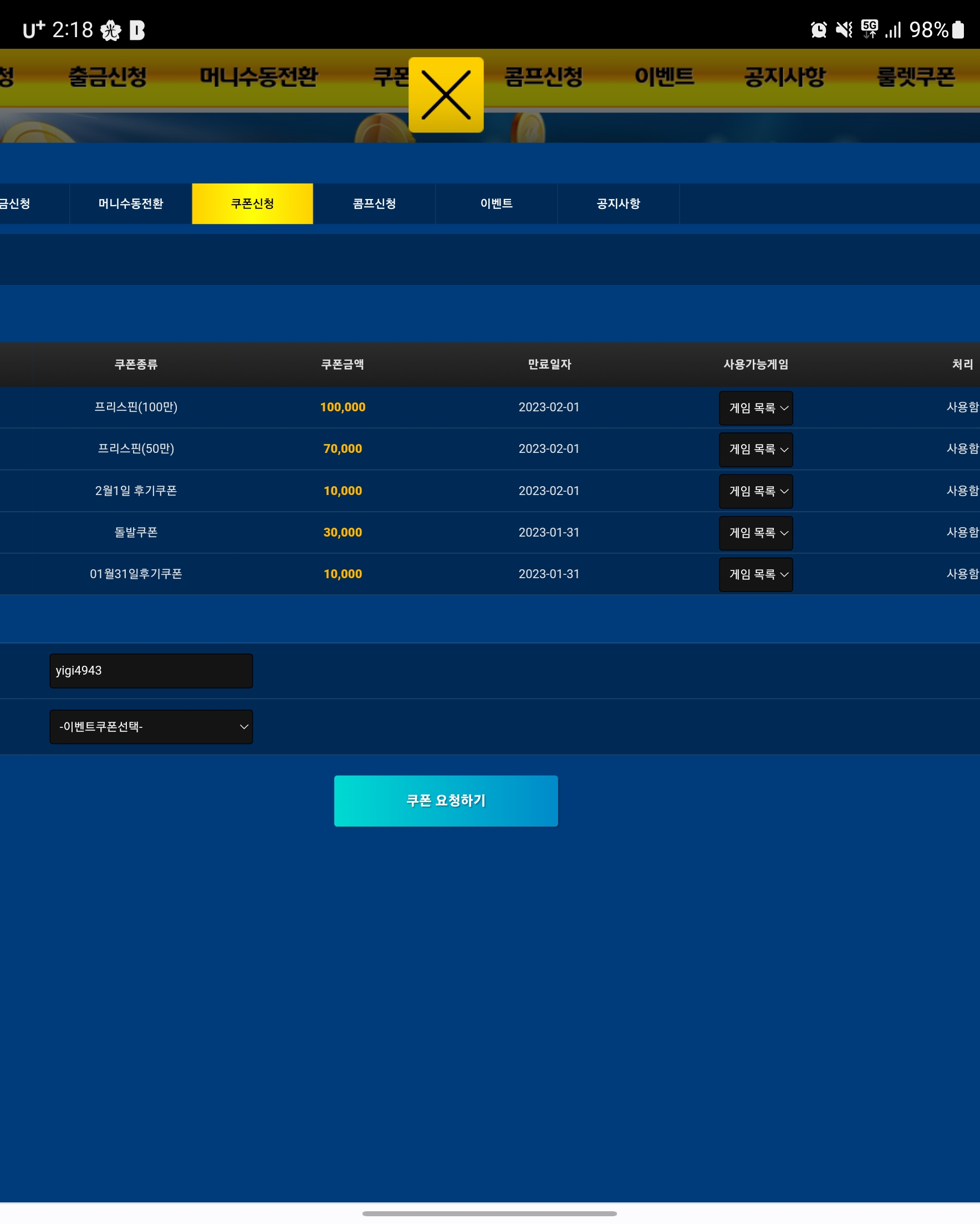The height and width of the screenshot is (1224, 980).
Task: Expand game list for 프리스핀(100만) coupon
Action: (756, 407)
